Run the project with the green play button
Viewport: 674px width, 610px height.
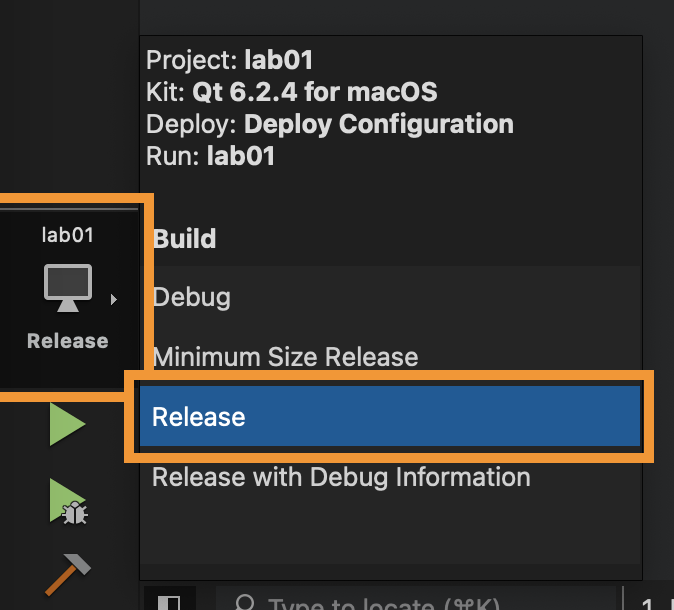click(67, 424)
